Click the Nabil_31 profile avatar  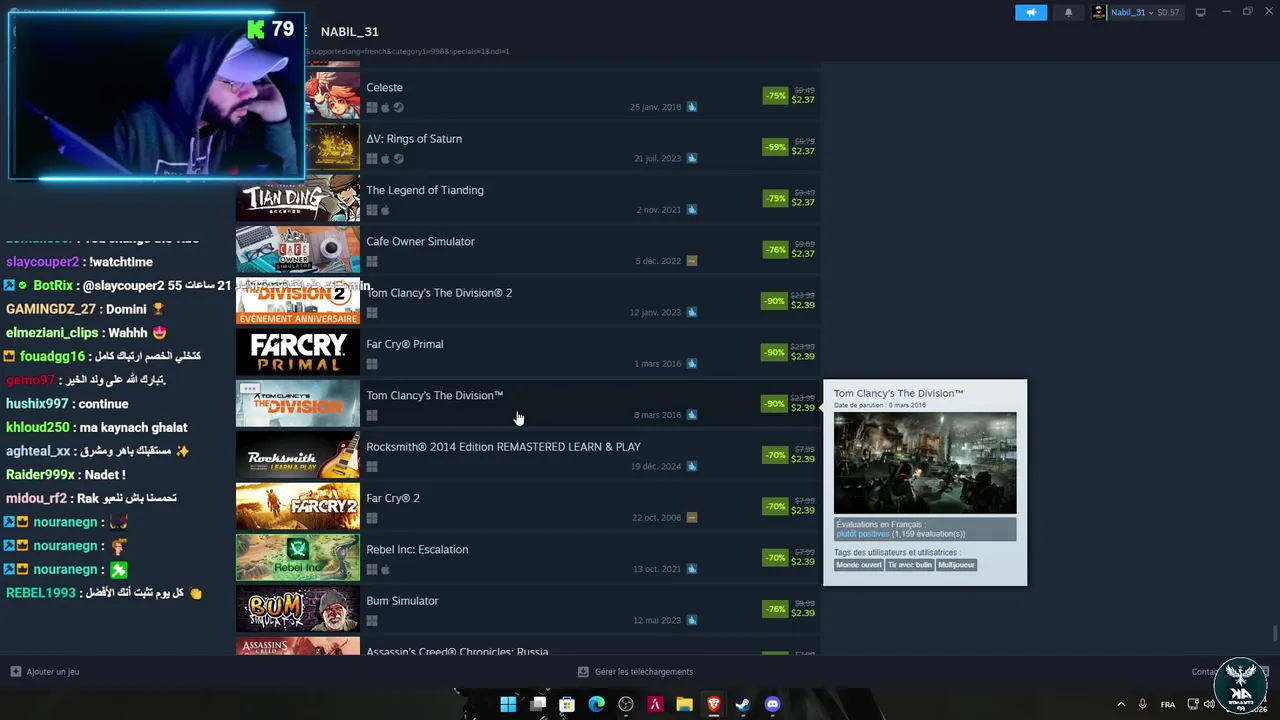click(x=1100, y=12)
